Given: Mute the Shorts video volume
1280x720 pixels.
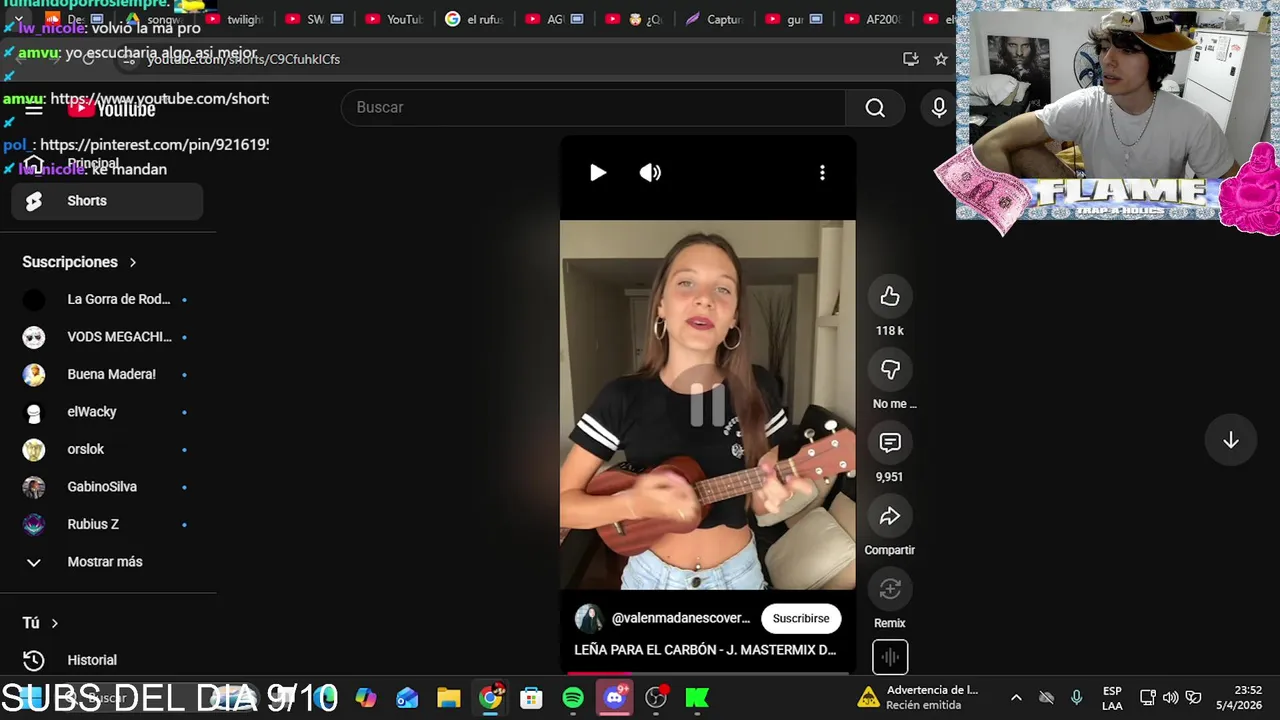Looking at the screenshot, I should (x=650, y=173).
